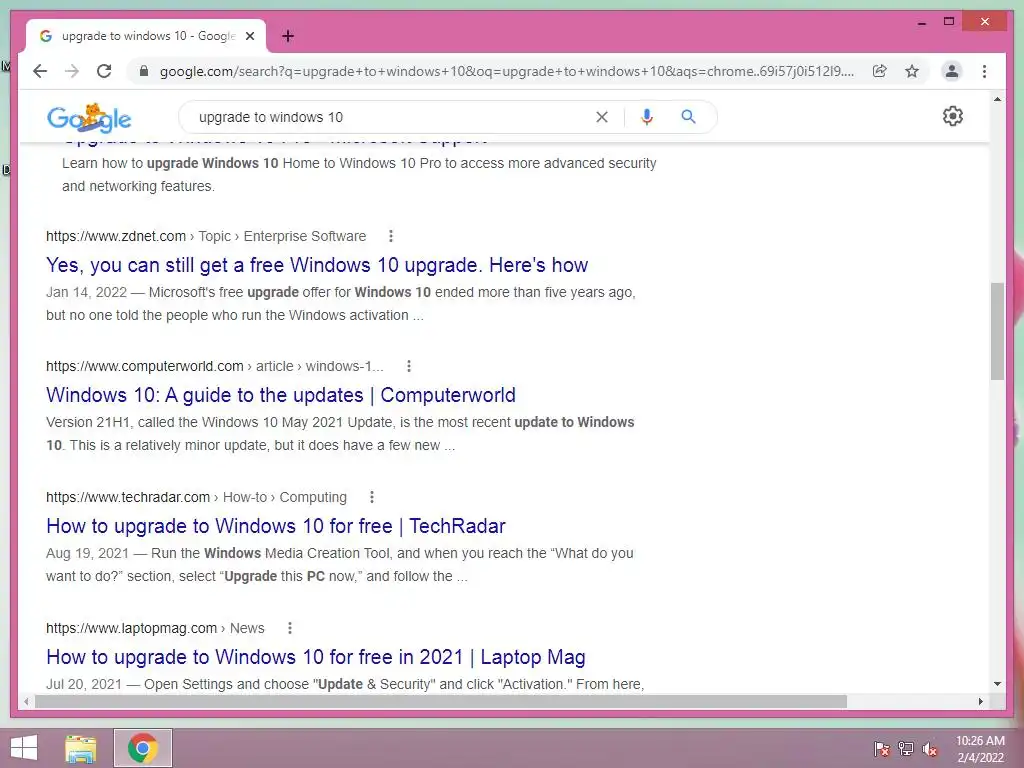Click the scroll down arrow
The image size is (1024, 768).
coord(997,684)
